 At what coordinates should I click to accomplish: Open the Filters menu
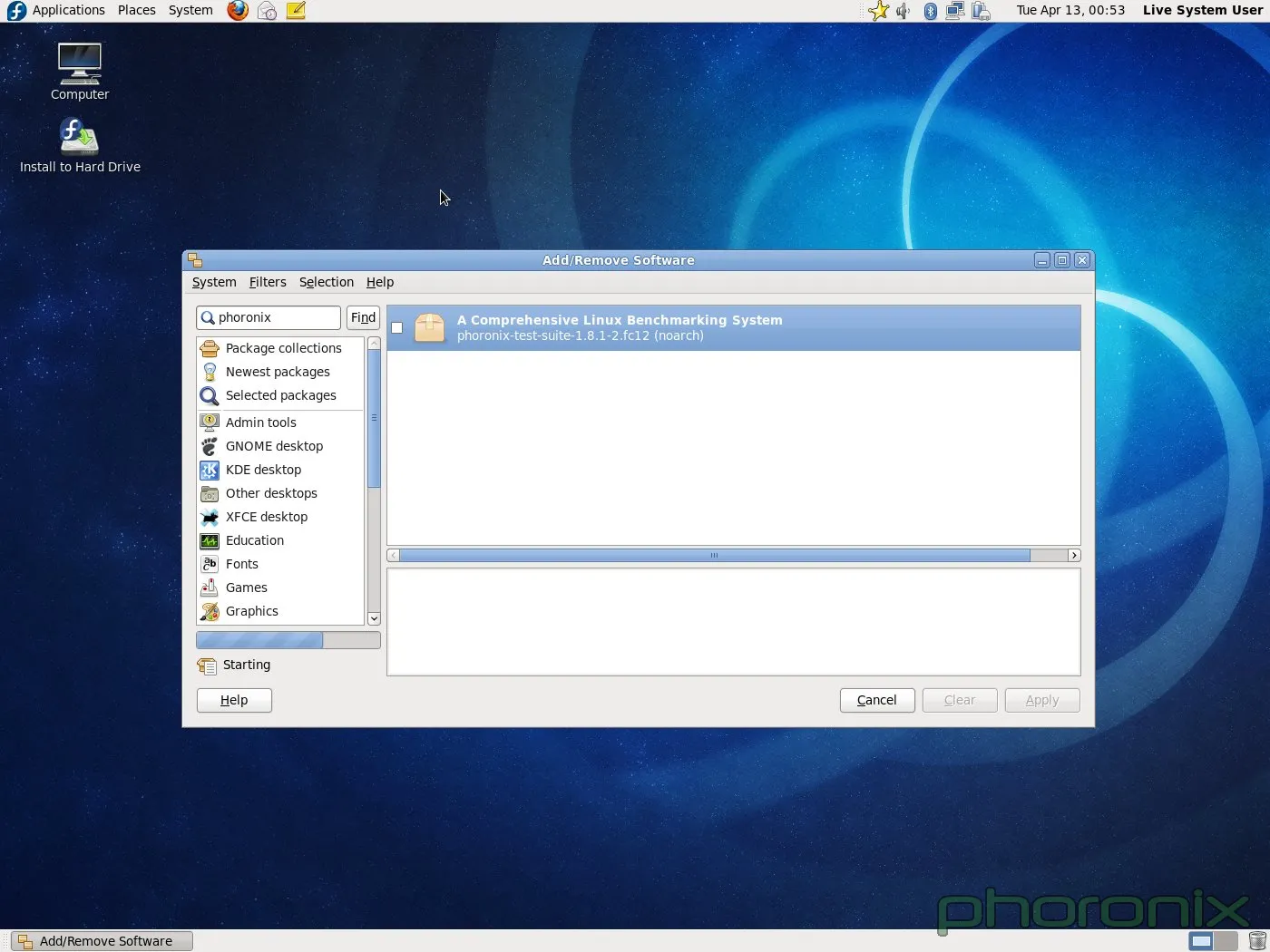(x=268, y=282)
